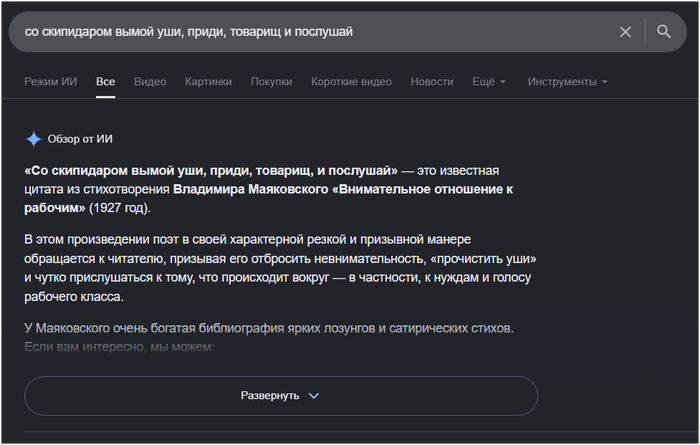This screenshot has width=700, height=445.
Task: Open the Инструменты dropdown
Action: point(567,82)
